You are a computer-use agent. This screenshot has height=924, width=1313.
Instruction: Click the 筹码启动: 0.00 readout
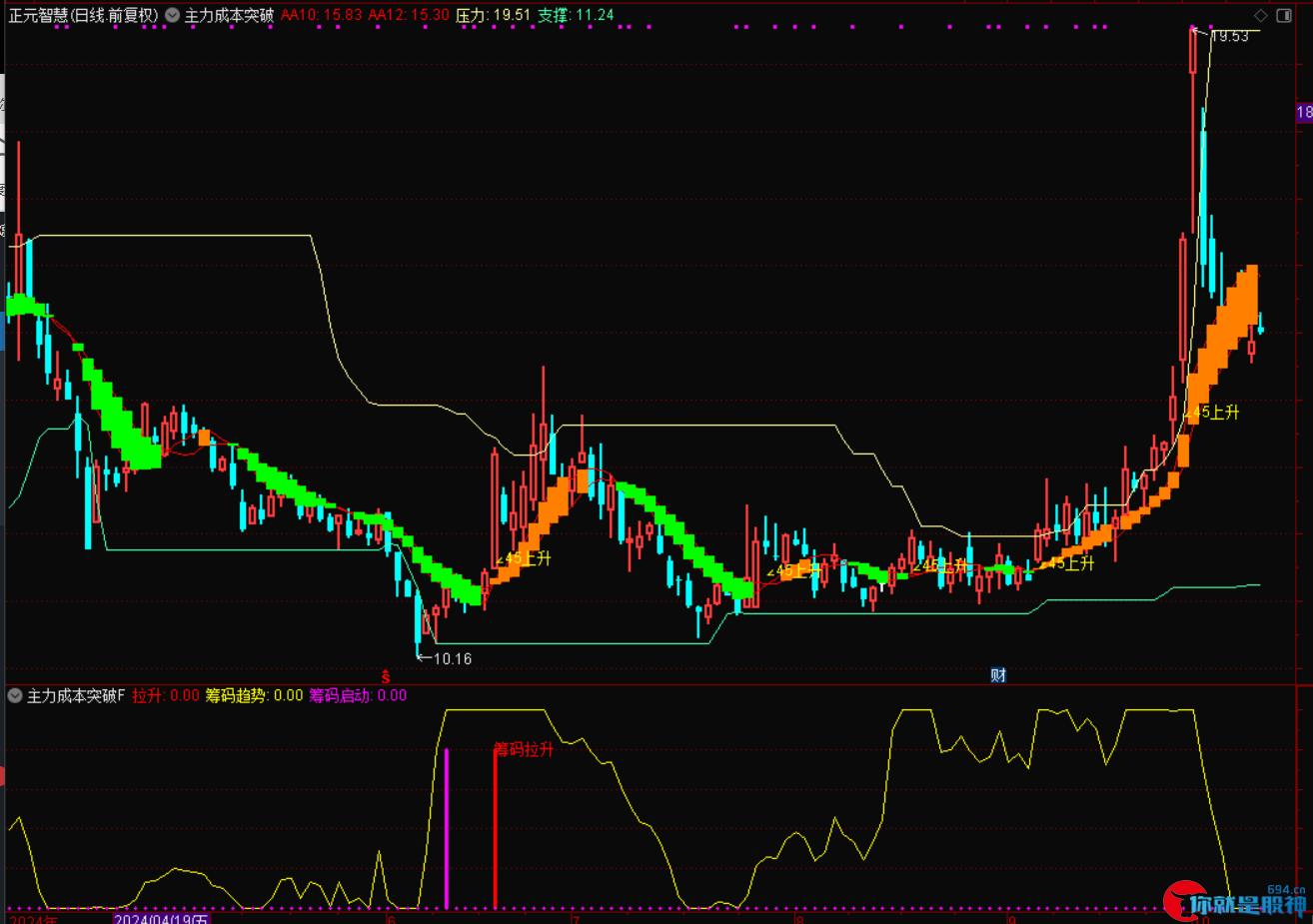pos(358,695)
